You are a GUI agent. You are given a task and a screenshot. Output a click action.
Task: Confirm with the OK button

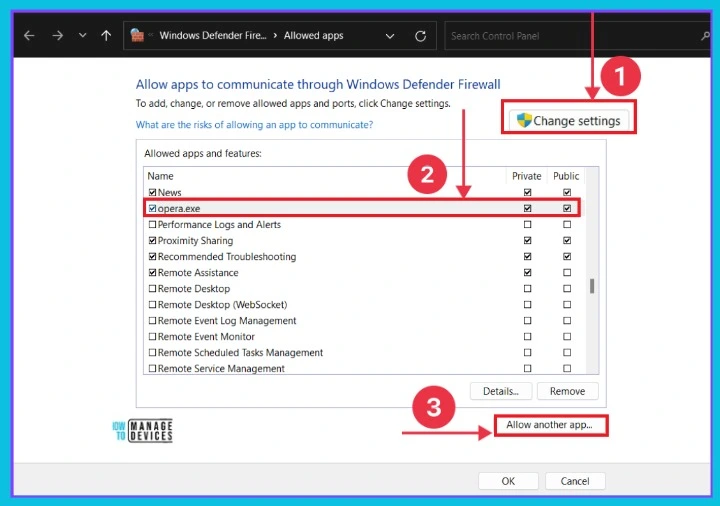tap(508, 481)
